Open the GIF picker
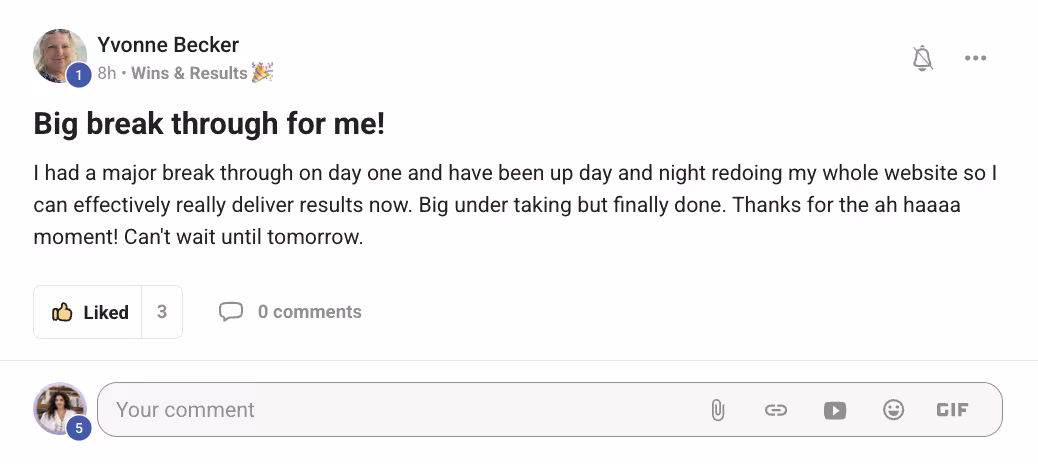This screenshot has height=464, width=1038. pyautogui.click(x=952, y=410)
